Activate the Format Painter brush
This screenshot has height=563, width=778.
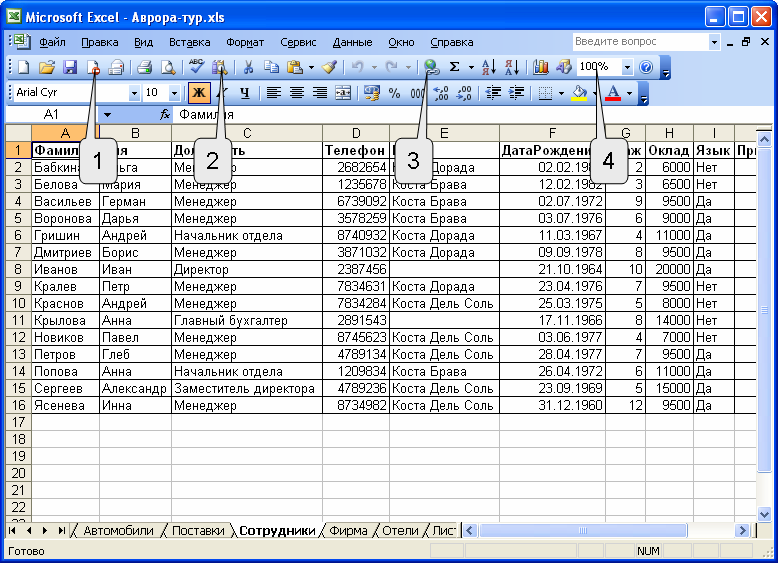(329, 67)
